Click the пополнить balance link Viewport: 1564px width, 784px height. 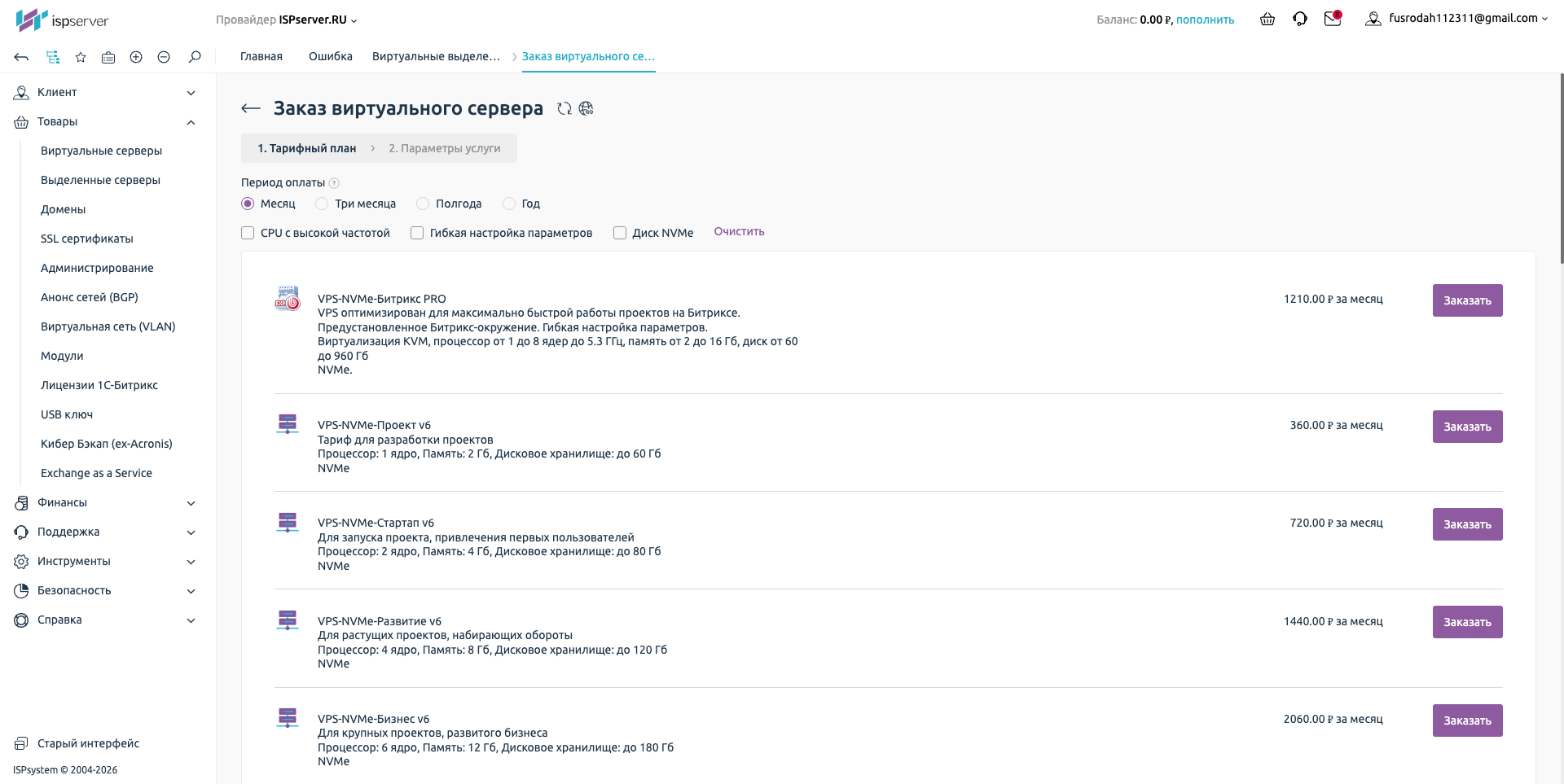pos(1205,20)
